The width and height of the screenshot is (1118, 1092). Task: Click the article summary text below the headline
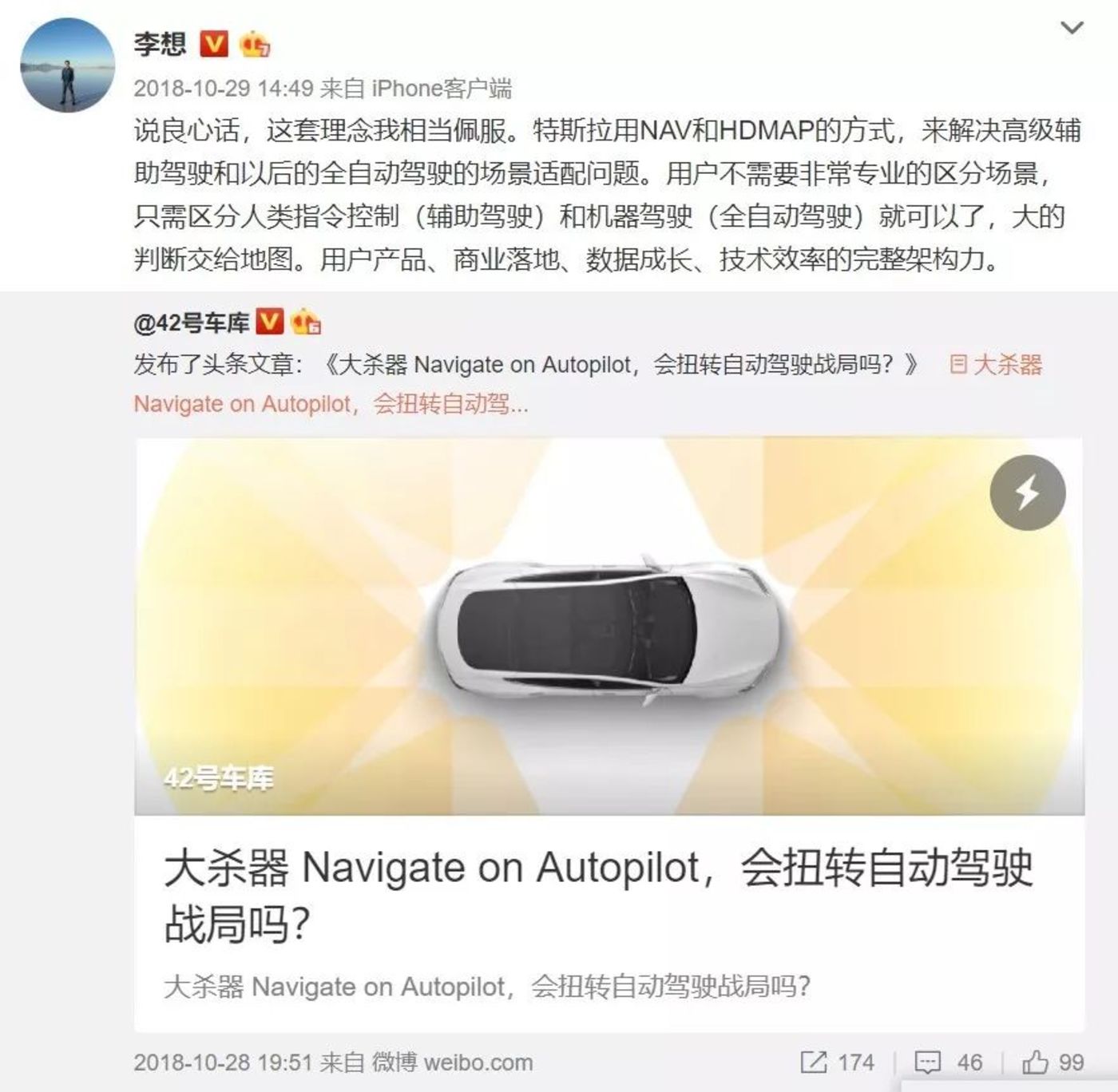click(487, 987)
